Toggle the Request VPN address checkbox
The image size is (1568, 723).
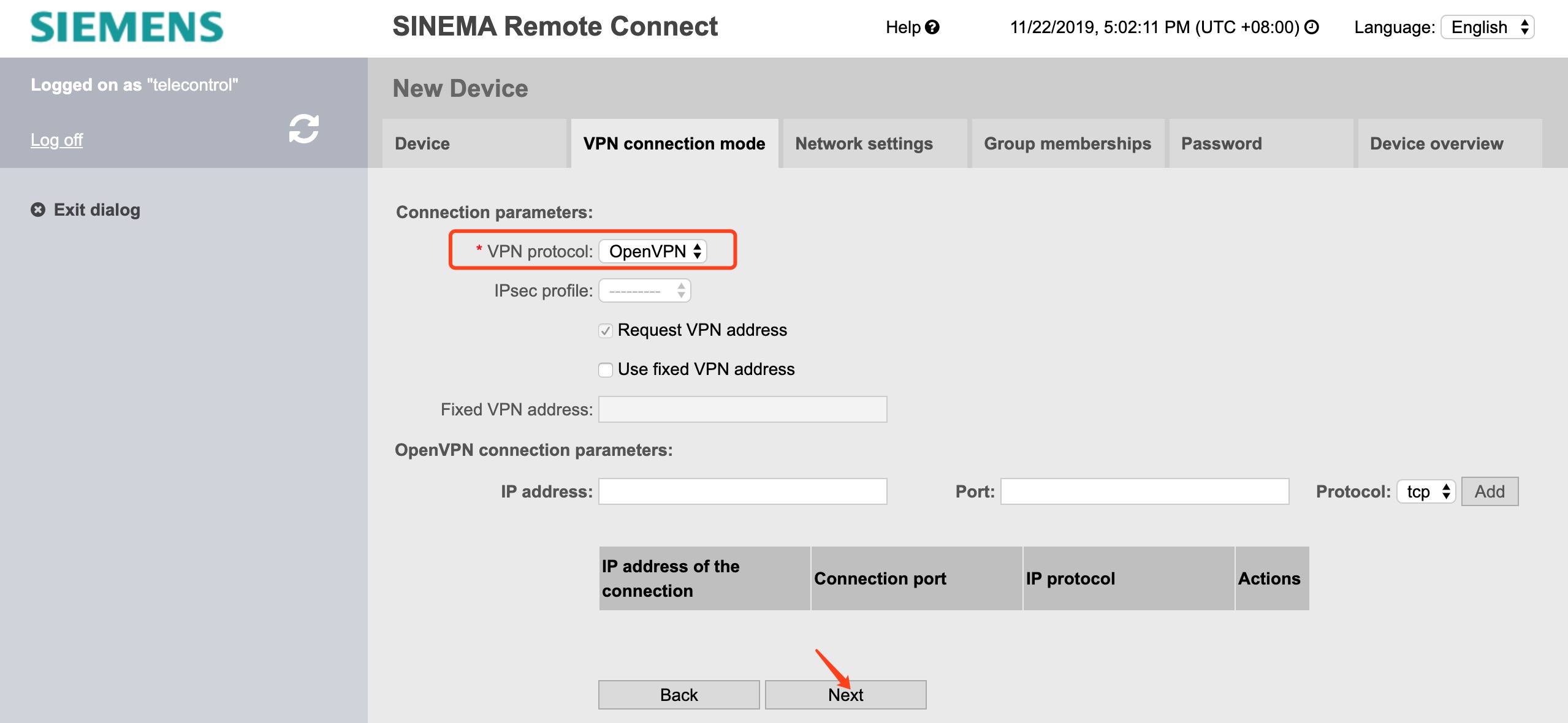point(606,331)
